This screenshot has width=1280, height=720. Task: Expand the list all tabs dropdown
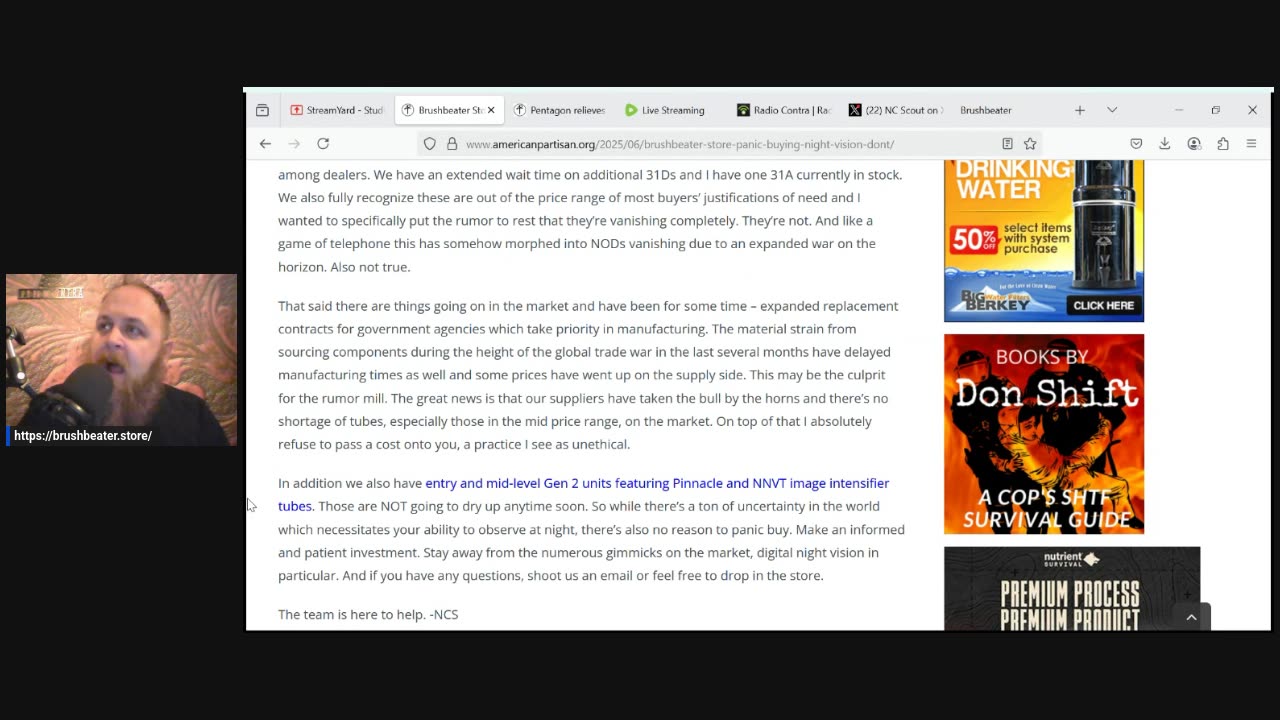pyautogui.click(x=1112, y=110)
